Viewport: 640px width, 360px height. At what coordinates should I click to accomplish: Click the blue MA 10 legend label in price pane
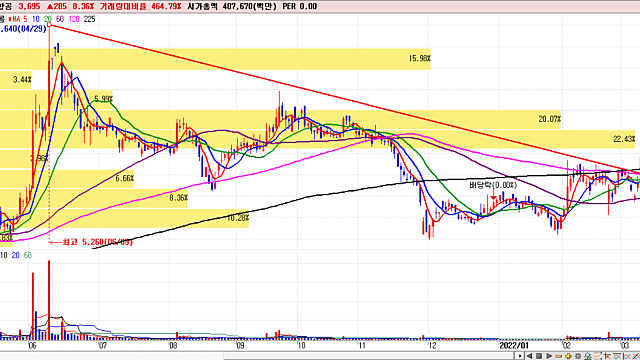point(36,19)
